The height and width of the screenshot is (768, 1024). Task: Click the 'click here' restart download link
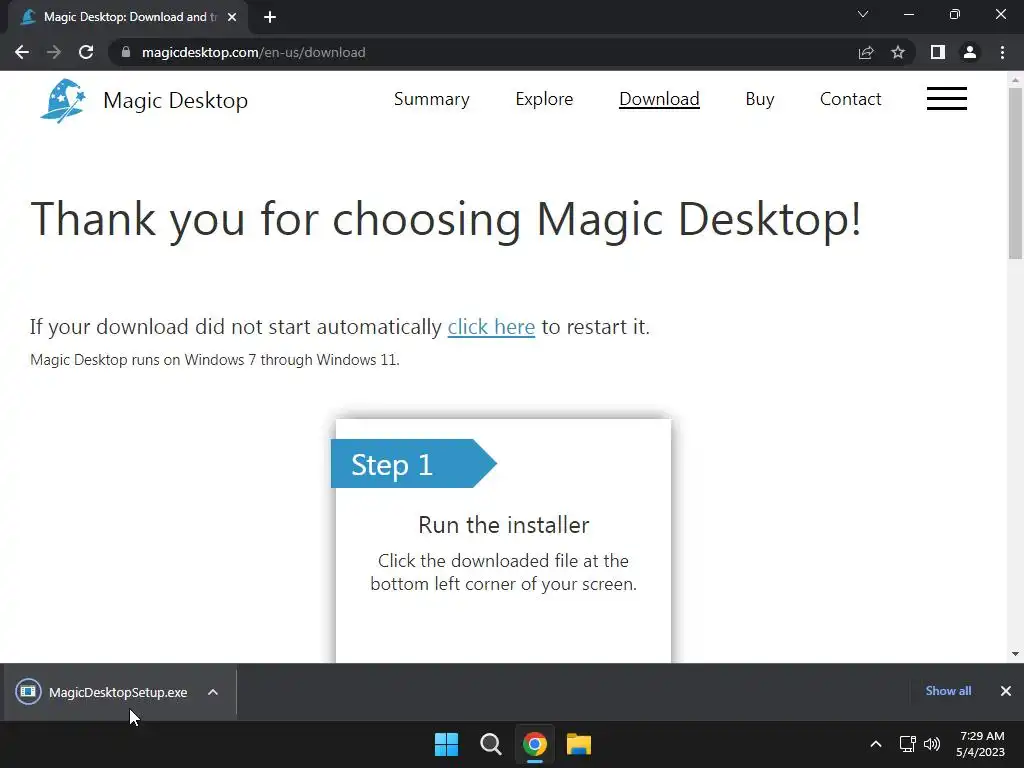pyautogui.click(x=491, y=327)
